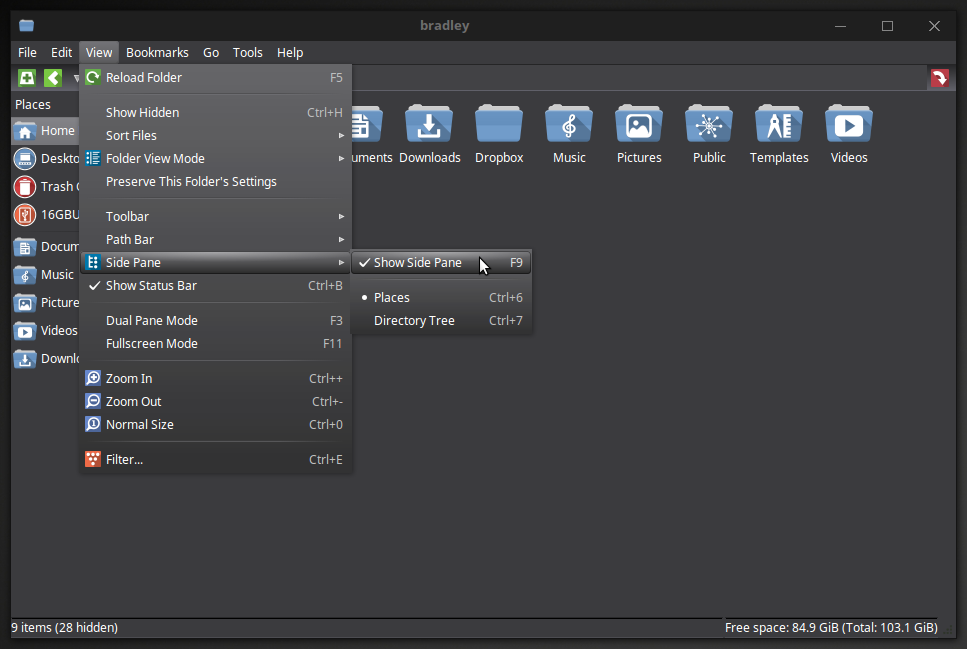The width and height of the screenshot is (967, 649).
Task: Enable Dual Pane Mode
Action: point(152,320)
